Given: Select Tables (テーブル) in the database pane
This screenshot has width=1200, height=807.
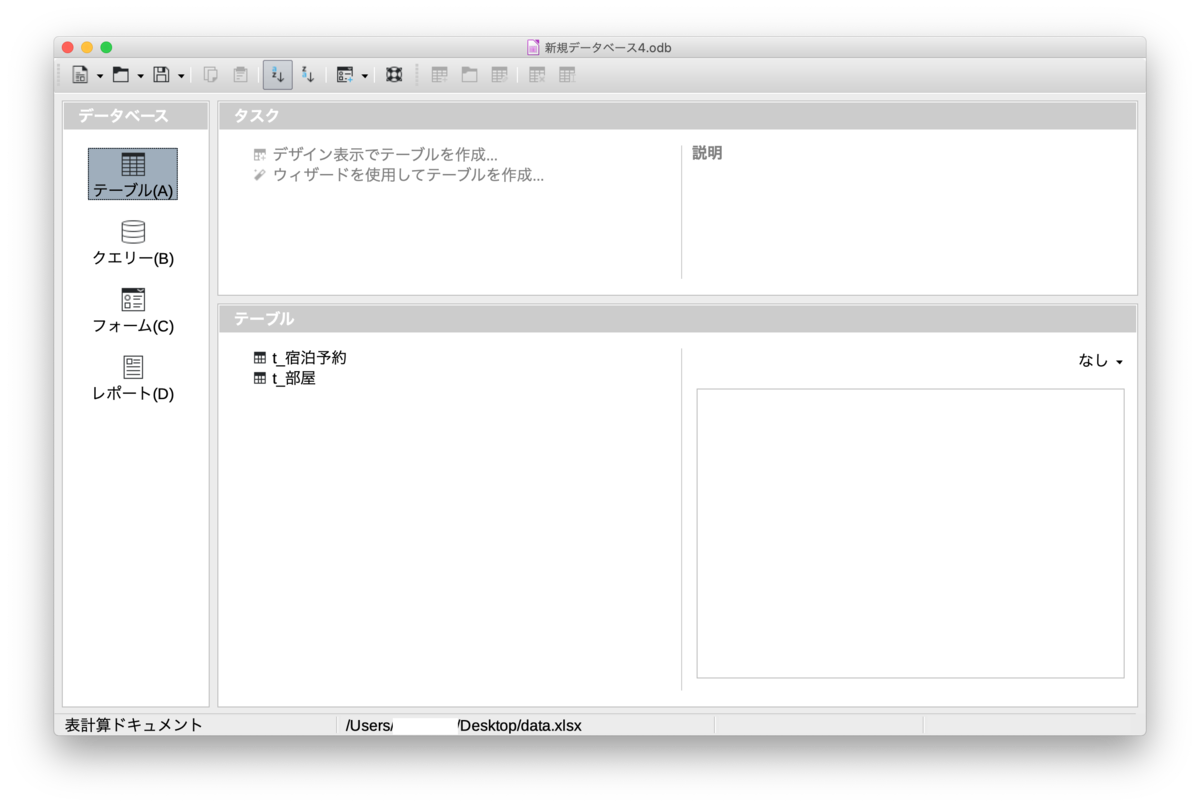Looking at the screenshot, I should point(133,174).
